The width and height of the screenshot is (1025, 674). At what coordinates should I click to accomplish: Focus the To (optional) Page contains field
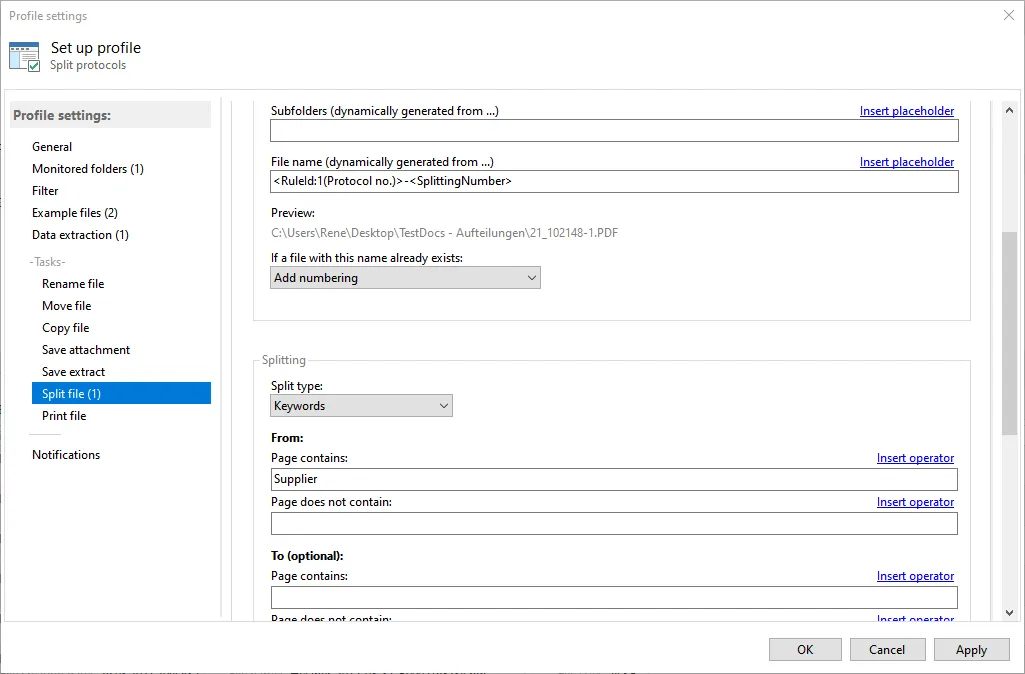[x=614, y=597]
